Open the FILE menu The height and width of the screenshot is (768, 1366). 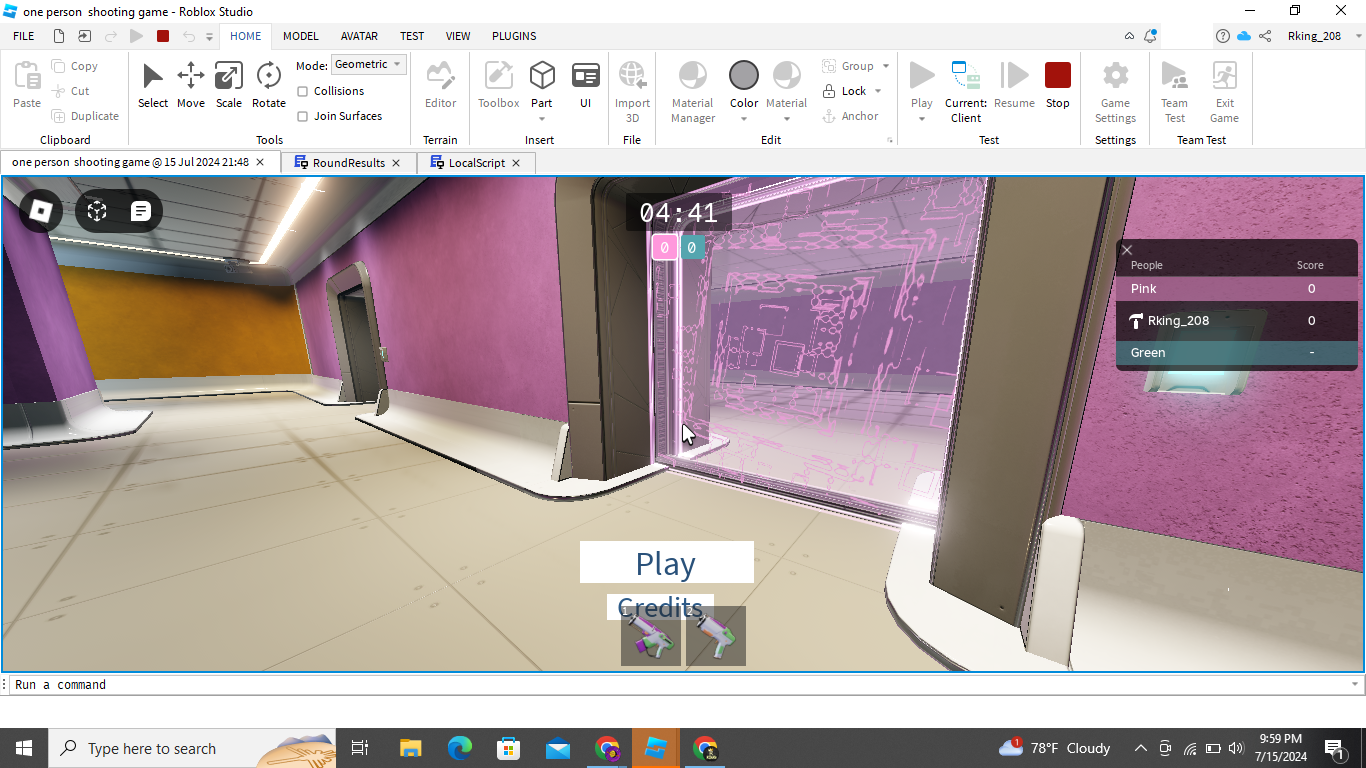click(x=24, y=36)
